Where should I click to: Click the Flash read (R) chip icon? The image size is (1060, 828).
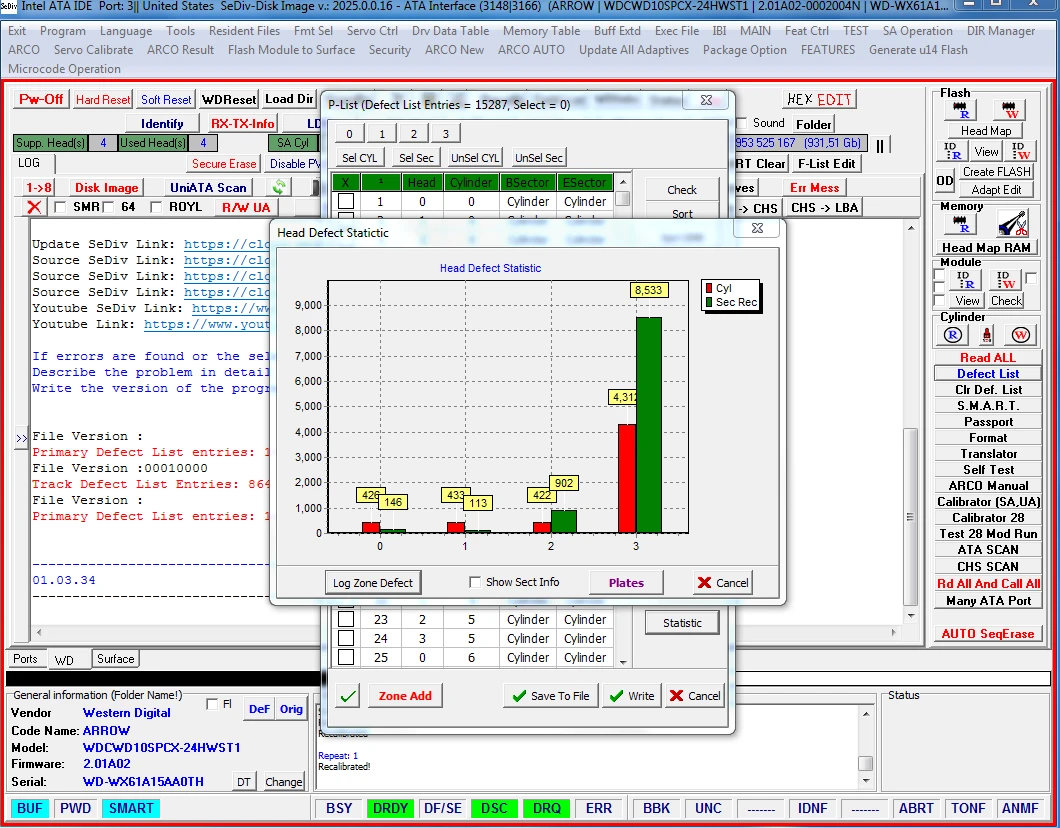(x=961, y=109)
